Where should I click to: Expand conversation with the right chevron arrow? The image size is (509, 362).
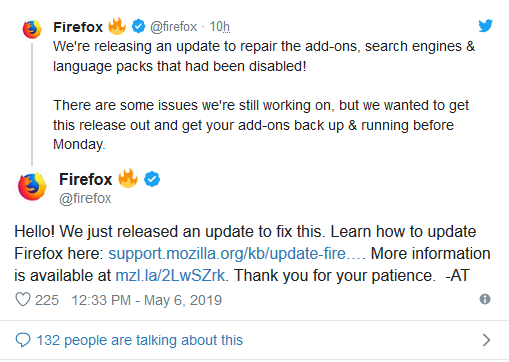[486, 340]
